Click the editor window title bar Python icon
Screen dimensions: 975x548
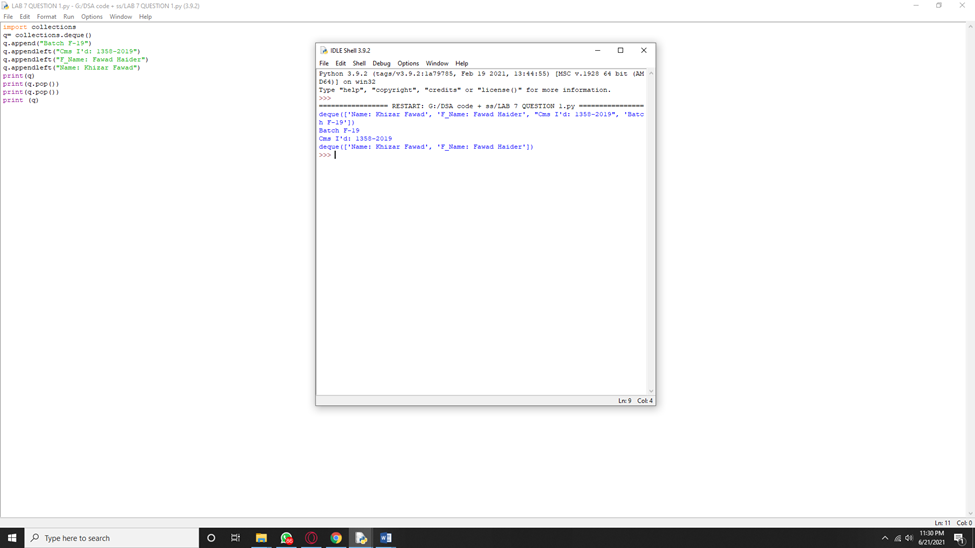click(x=6, y=6)
